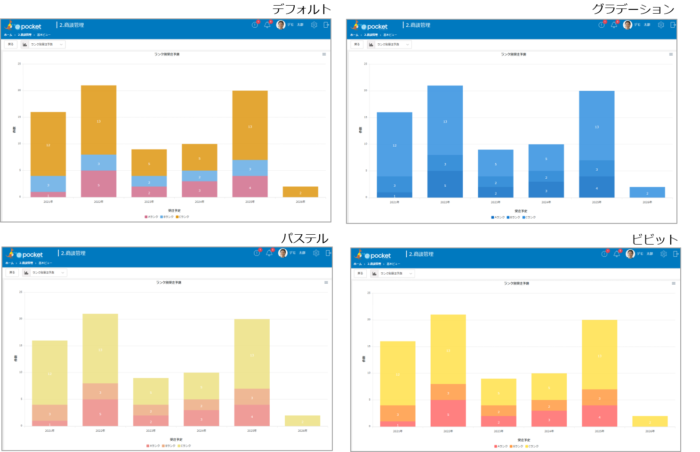
Task: Click the logout icon in the blue chart window
Action: [x=673, y=25]
